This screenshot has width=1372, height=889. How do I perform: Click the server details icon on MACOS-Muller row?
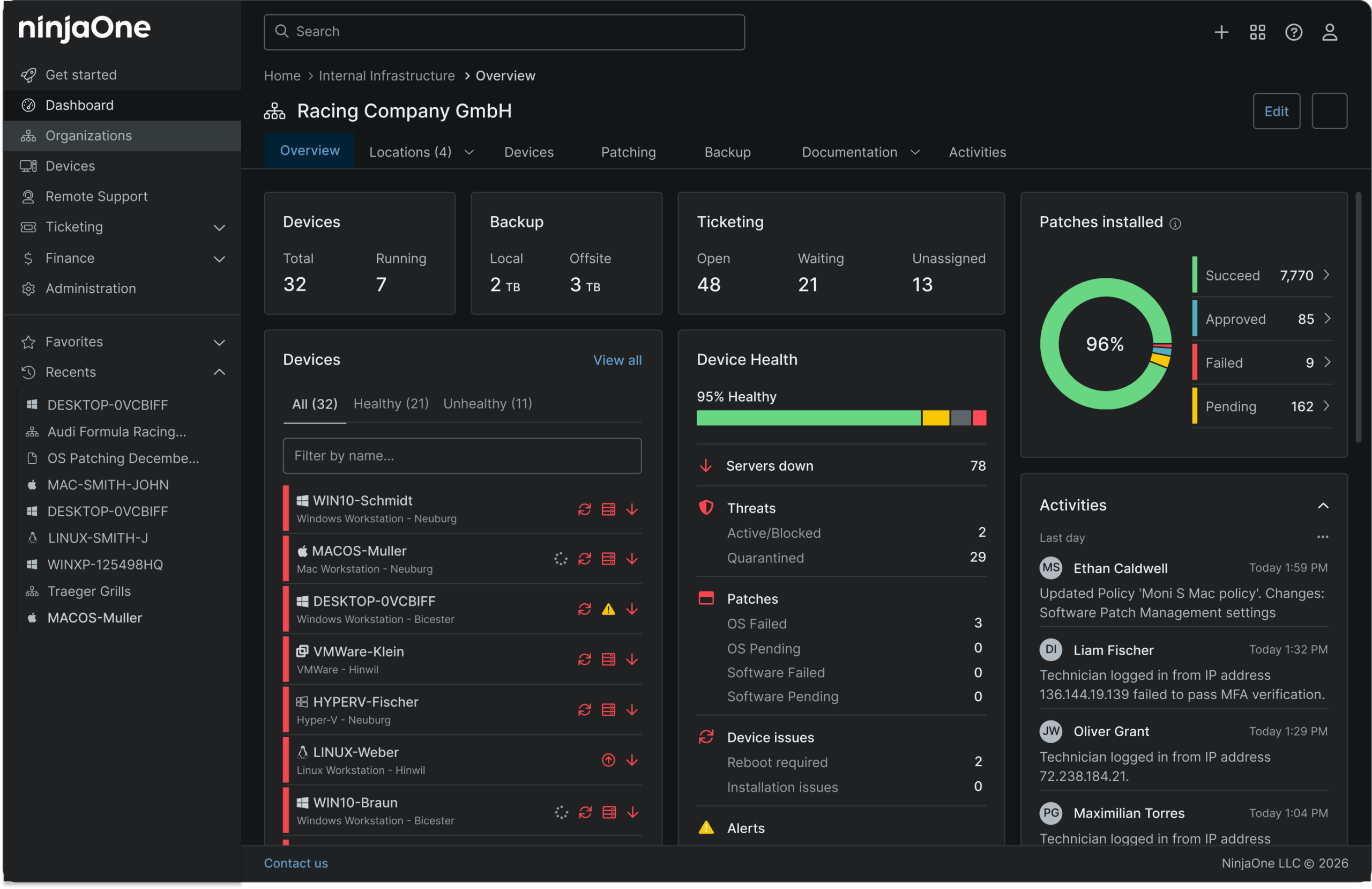pos(608,559)
